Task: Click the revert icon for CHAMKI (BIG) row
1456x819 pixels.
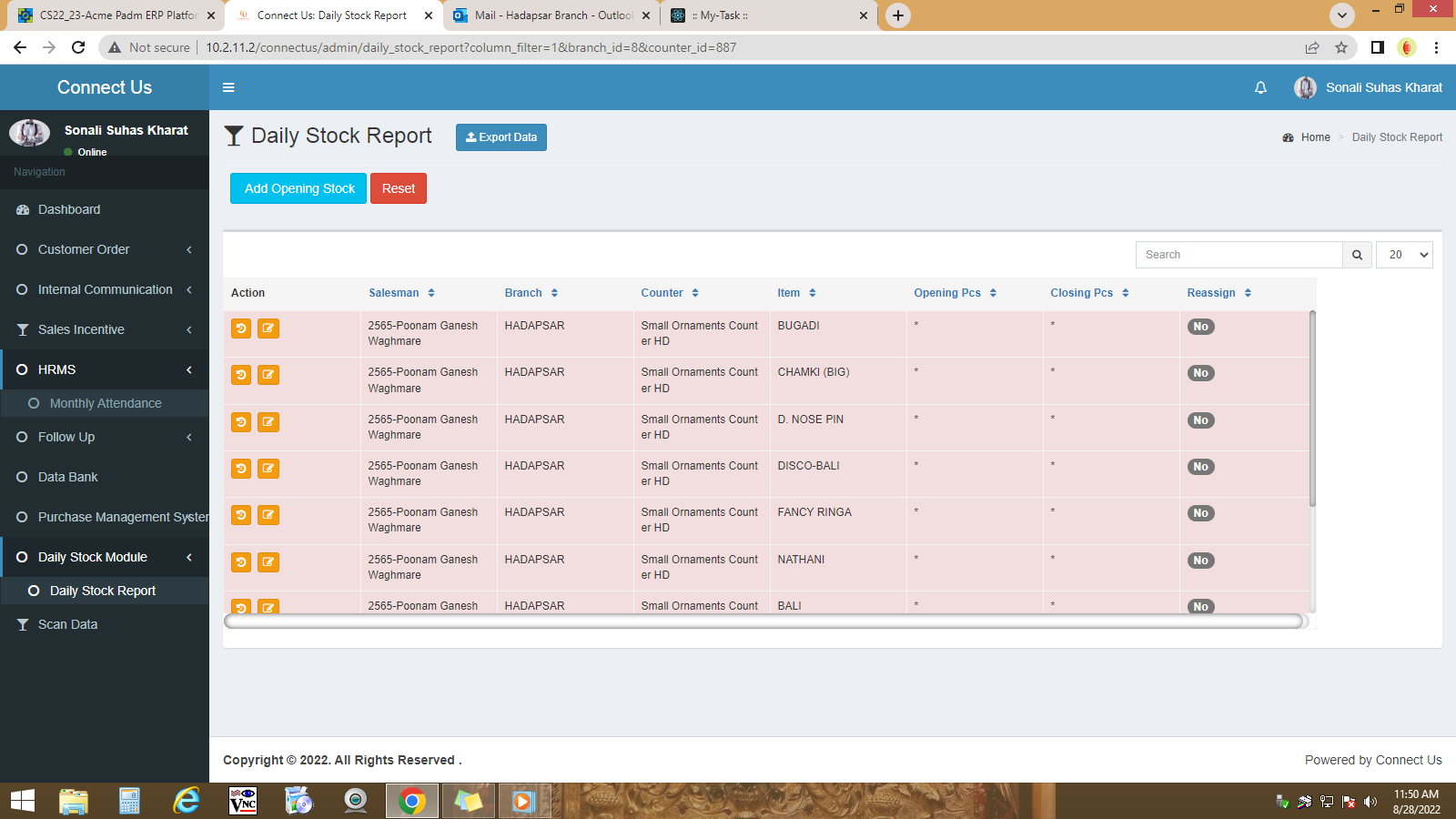Action: tap(241, 375)
